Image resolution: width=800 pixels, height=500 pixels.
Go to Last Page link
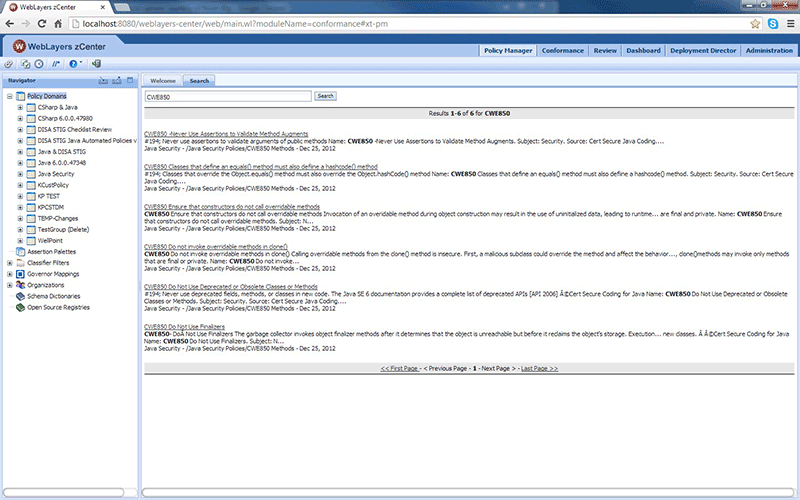coord(539,368)
